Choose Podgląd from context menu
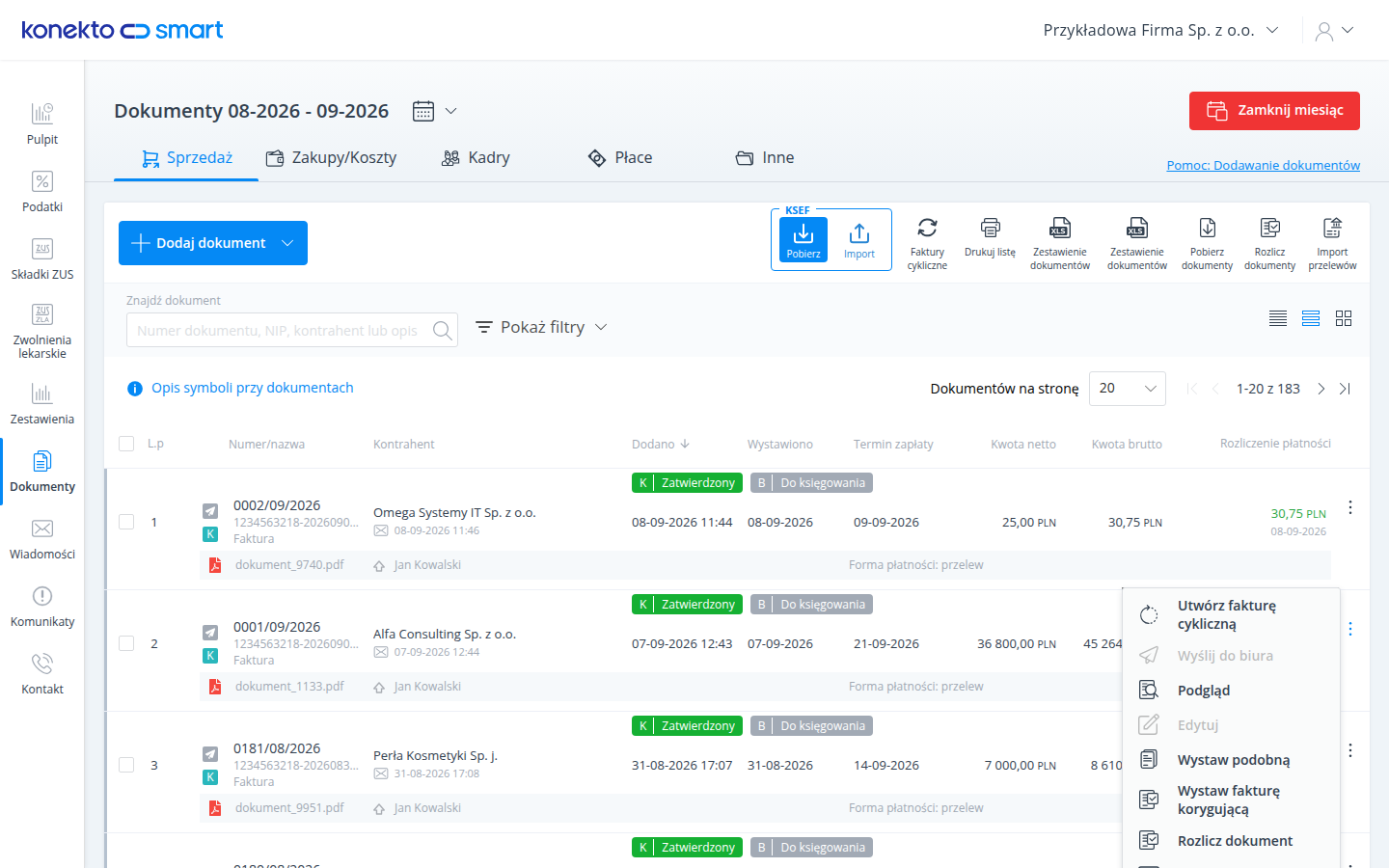The width and height of the screenshot is (1389, 868). (x=1232, y=691)
